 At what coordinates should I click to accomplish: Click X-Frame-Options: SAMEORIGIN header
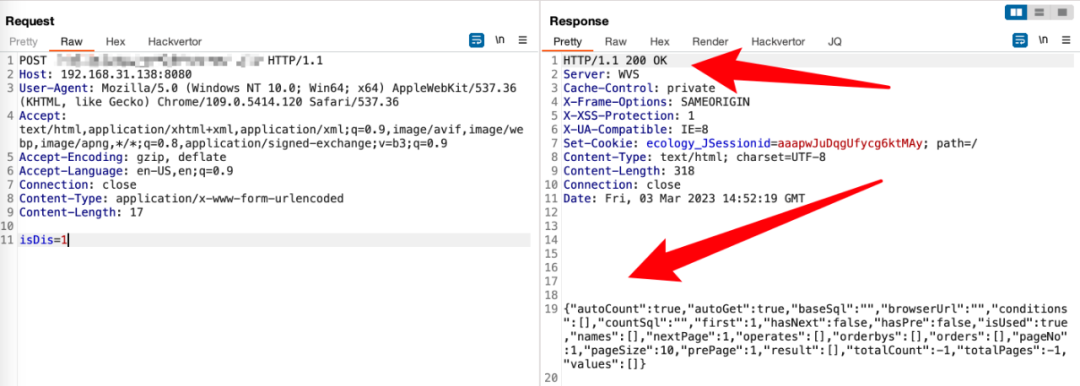click(x=656, y=102)
